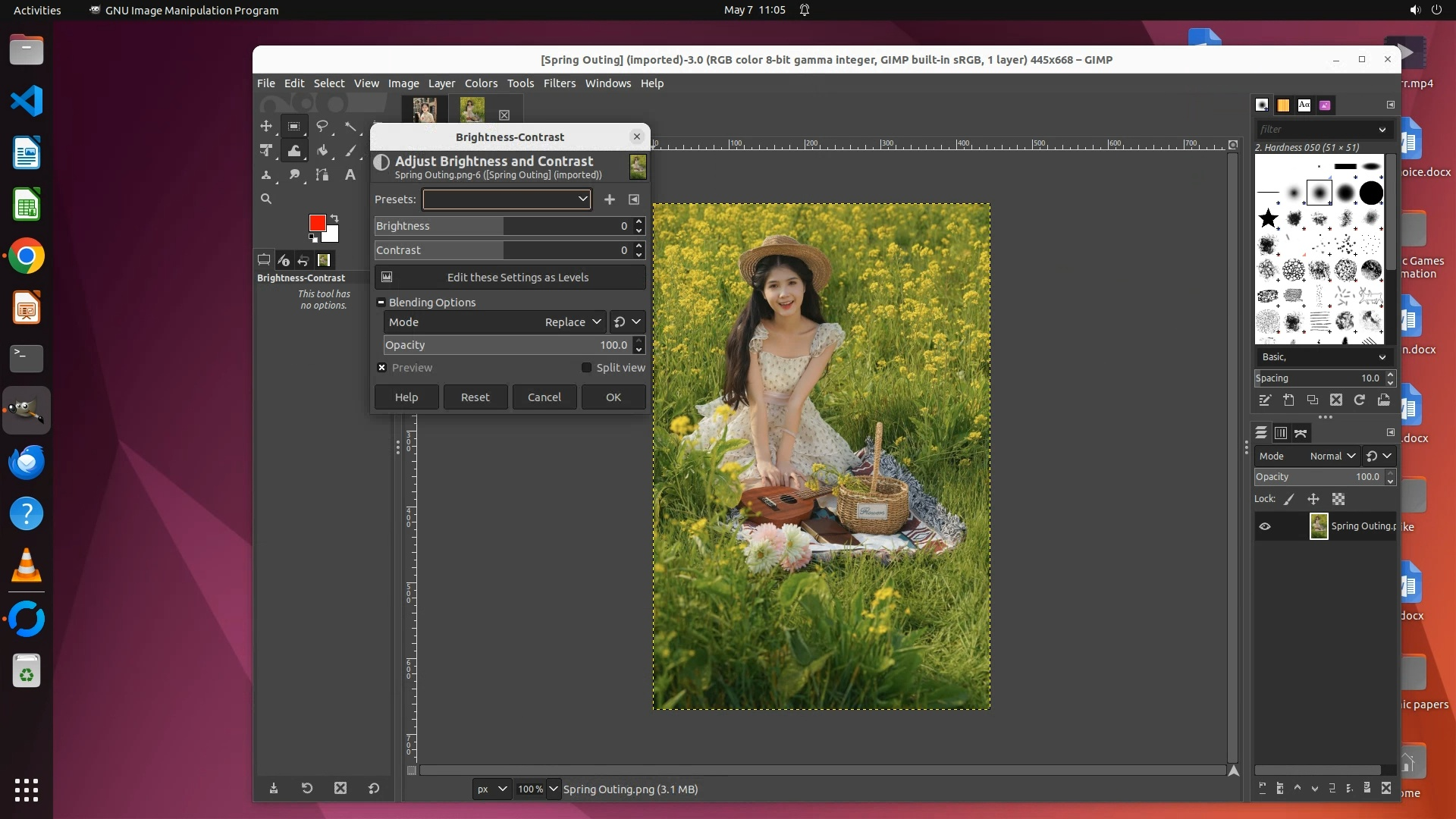Image resolution: width=1456 pixels, height=819 pixels.
Task: Hide the Spring Outing layer
Action: point(1264,526)
